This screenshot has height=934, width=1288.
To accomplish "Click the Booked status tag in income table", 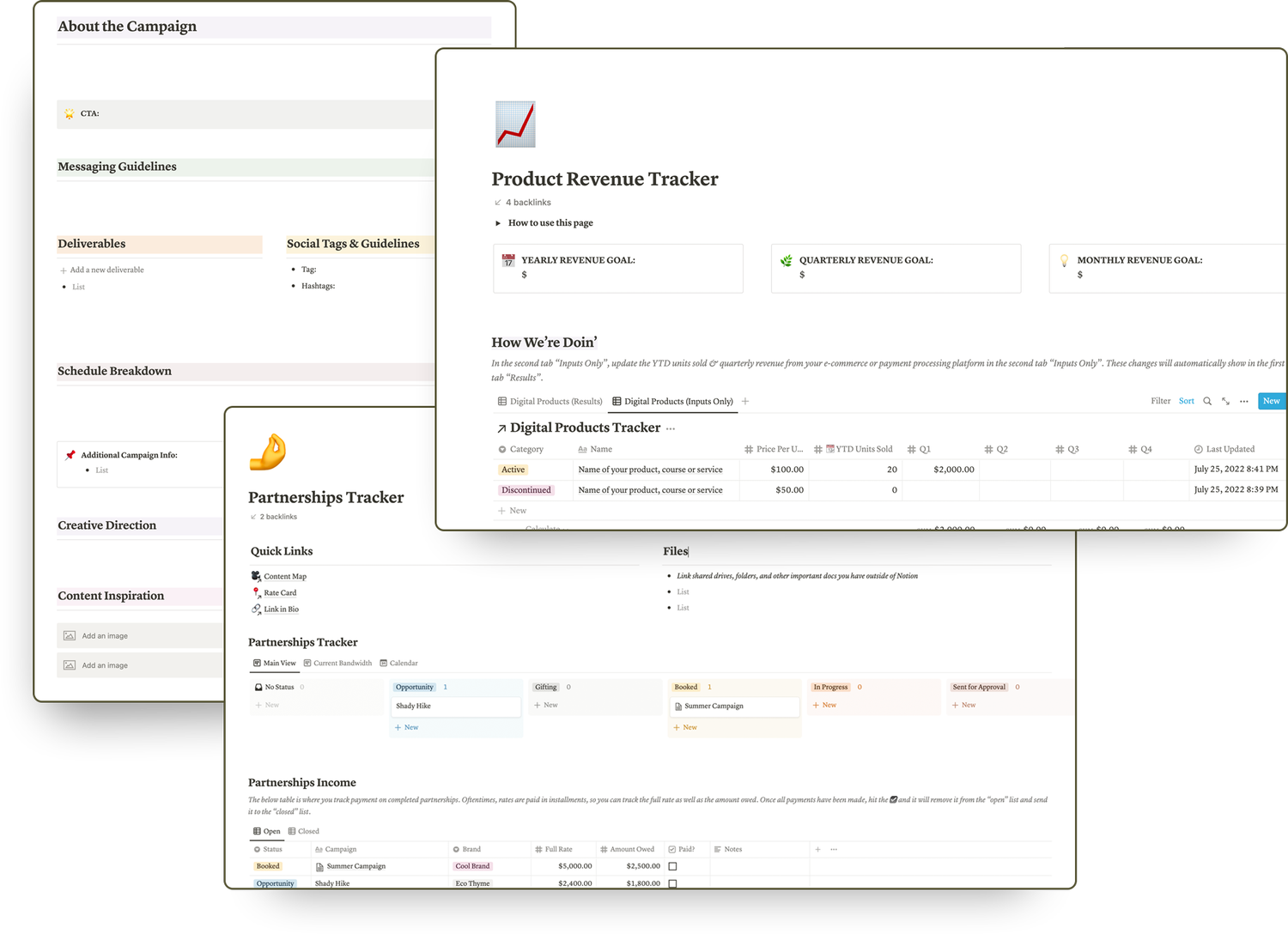I will (268, 866).
